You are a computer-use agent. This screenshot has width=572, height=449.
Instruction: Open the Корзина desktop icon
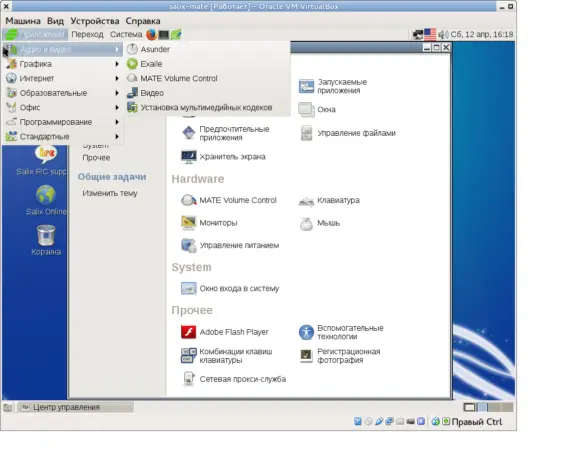click(x=46, y=240)
